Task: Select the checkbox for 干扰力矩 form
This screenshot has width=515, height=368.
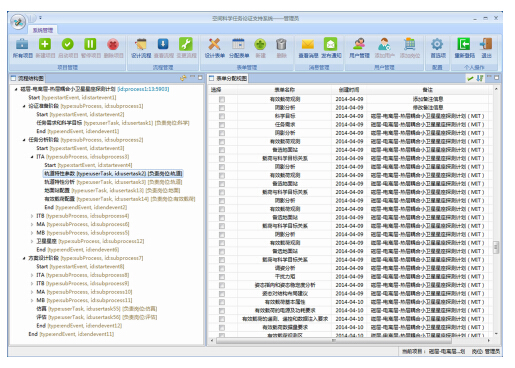Action: coord(222,277)
